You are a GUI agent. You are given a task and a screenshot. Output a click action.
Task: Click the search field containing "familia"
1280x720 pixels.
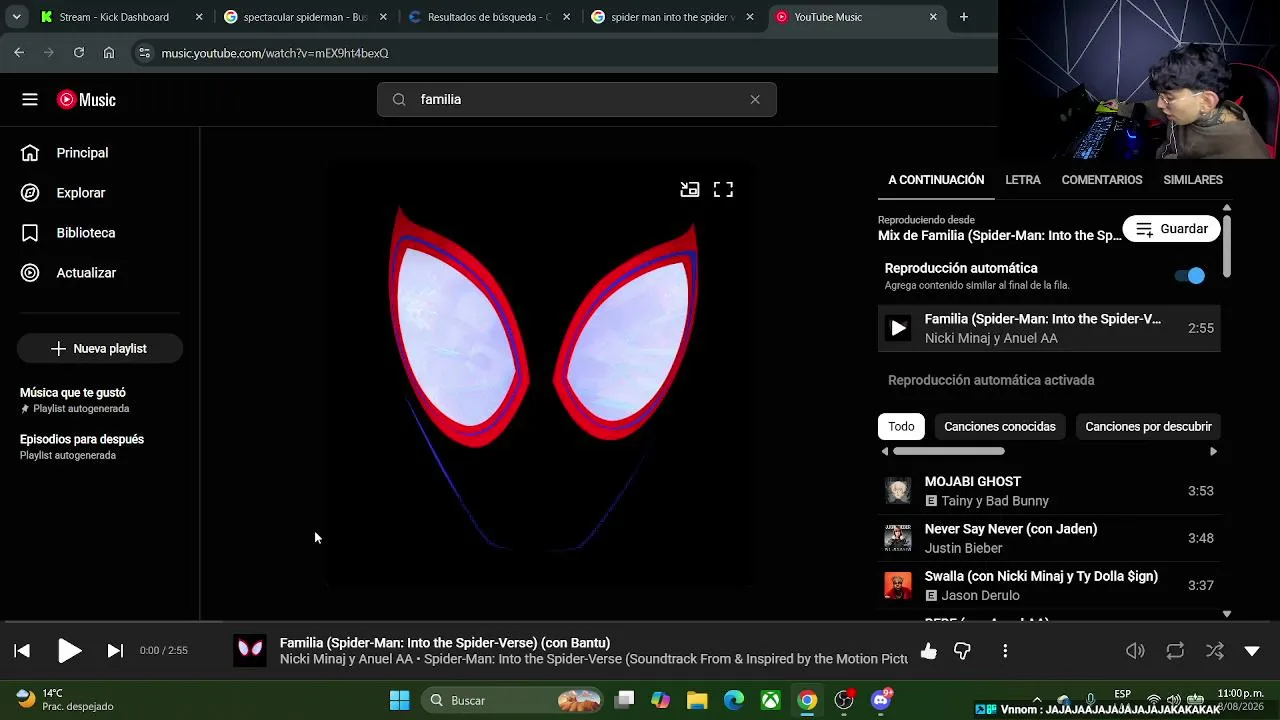577,100
